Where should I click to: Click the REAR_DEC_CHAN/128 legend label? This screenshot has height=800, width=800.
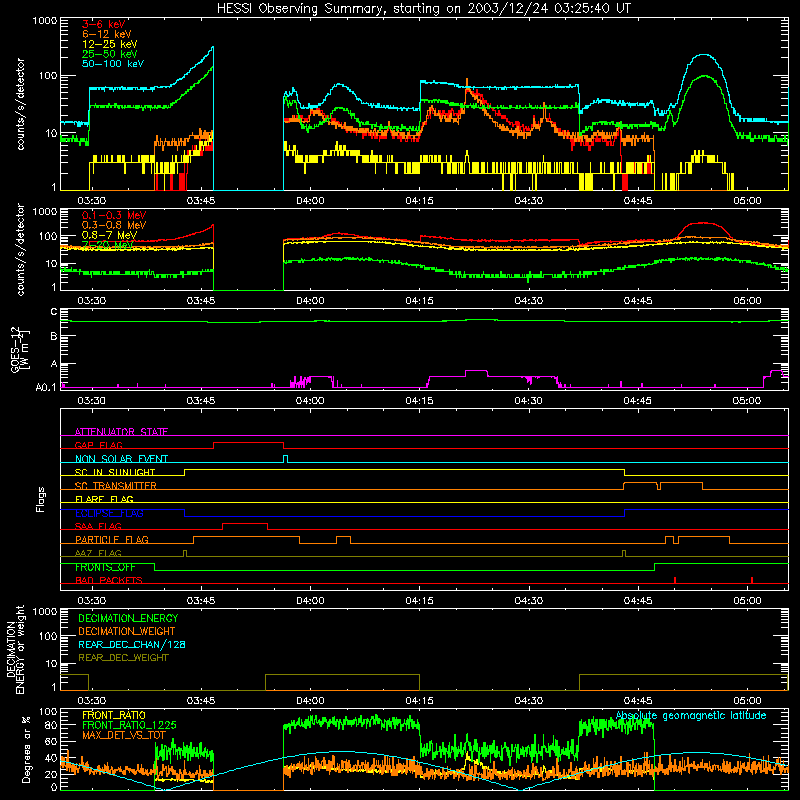click(x=132, y=644)
